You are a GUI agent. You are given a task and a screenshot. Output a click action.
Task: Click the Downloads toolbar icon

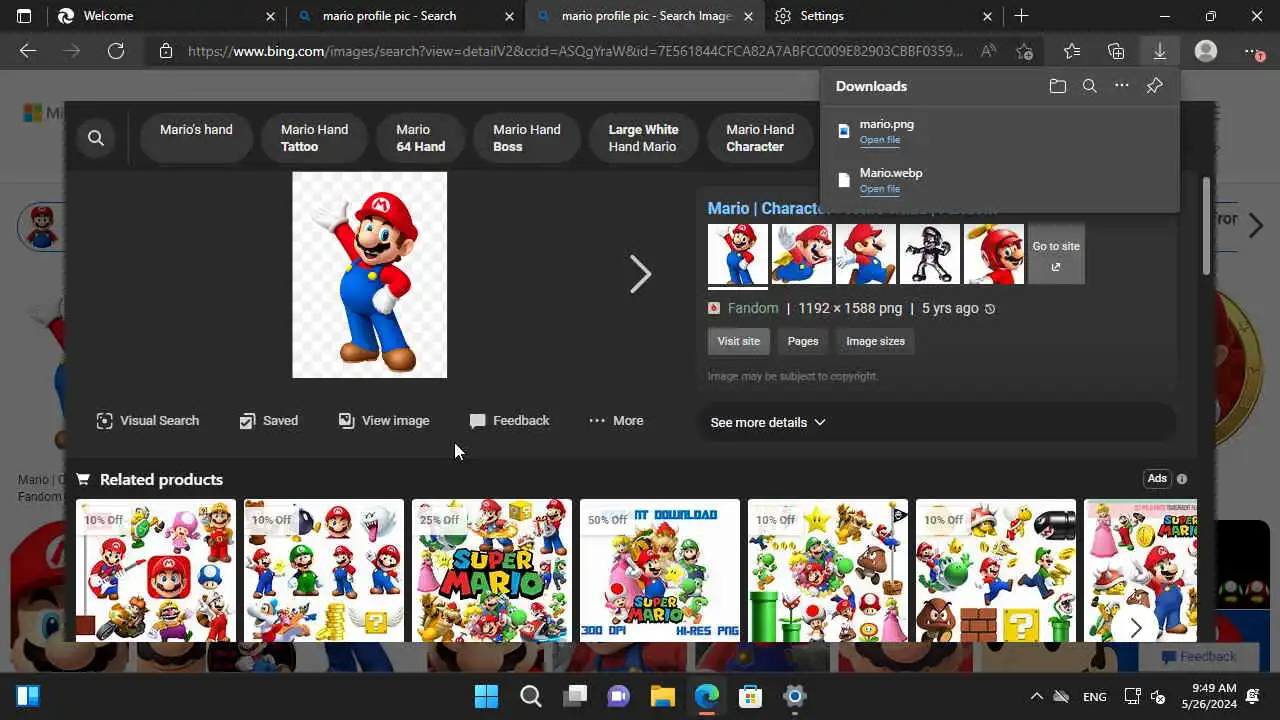pyautogui.click(x=1160, y=51)
